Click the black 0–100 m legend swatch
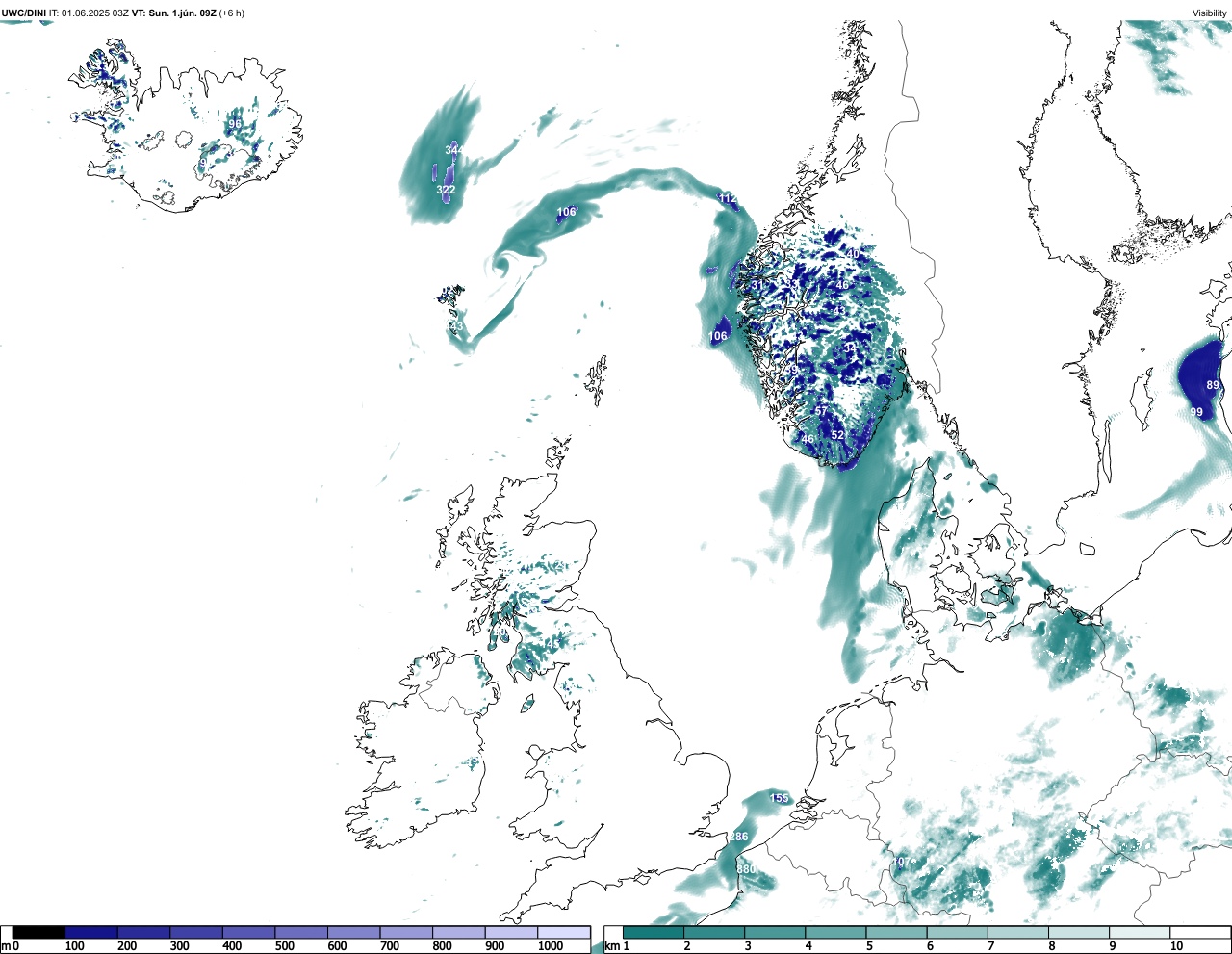The width and height of the screenshot is (1232, 954). click(x=39, y=933)
